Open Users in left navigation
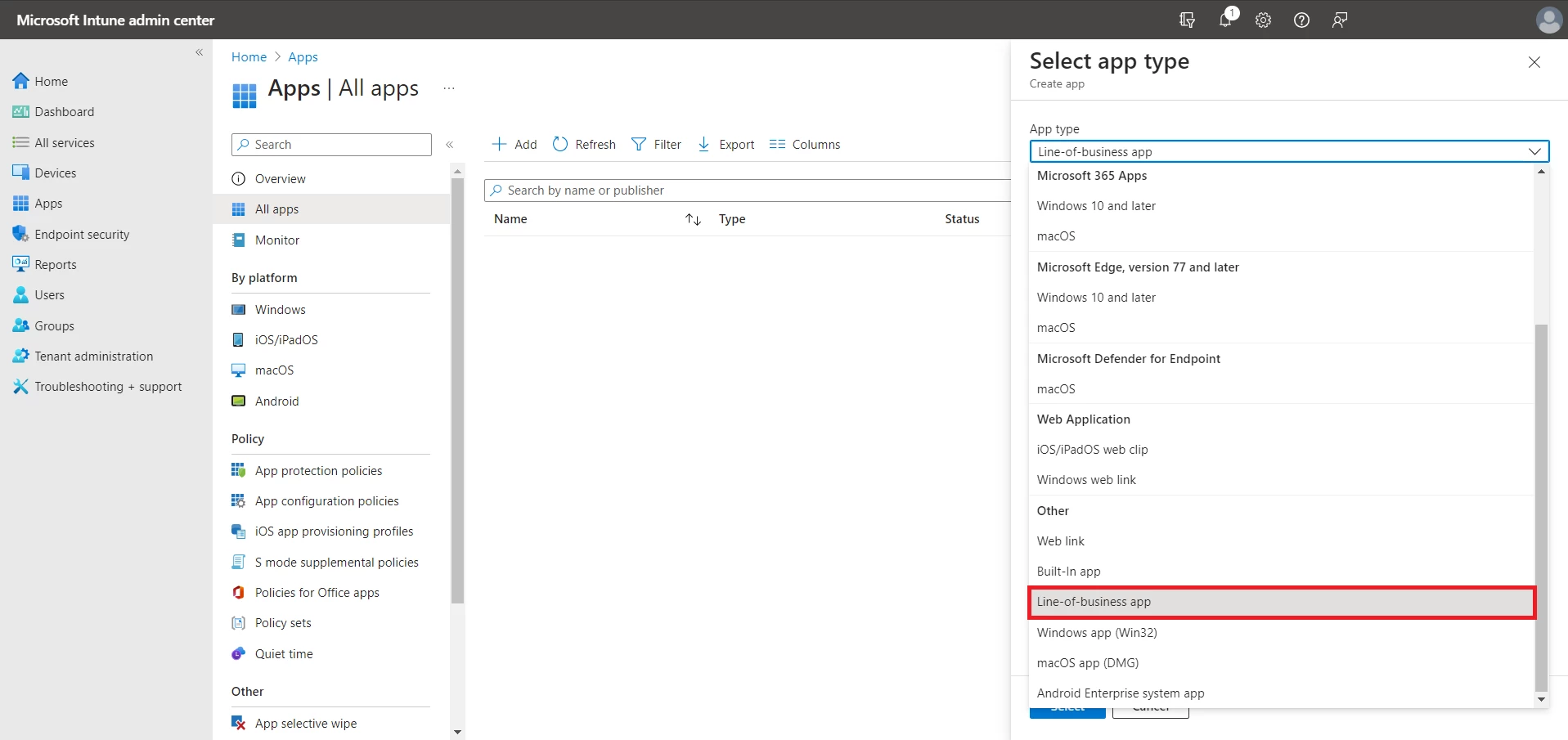 (38, 295)
